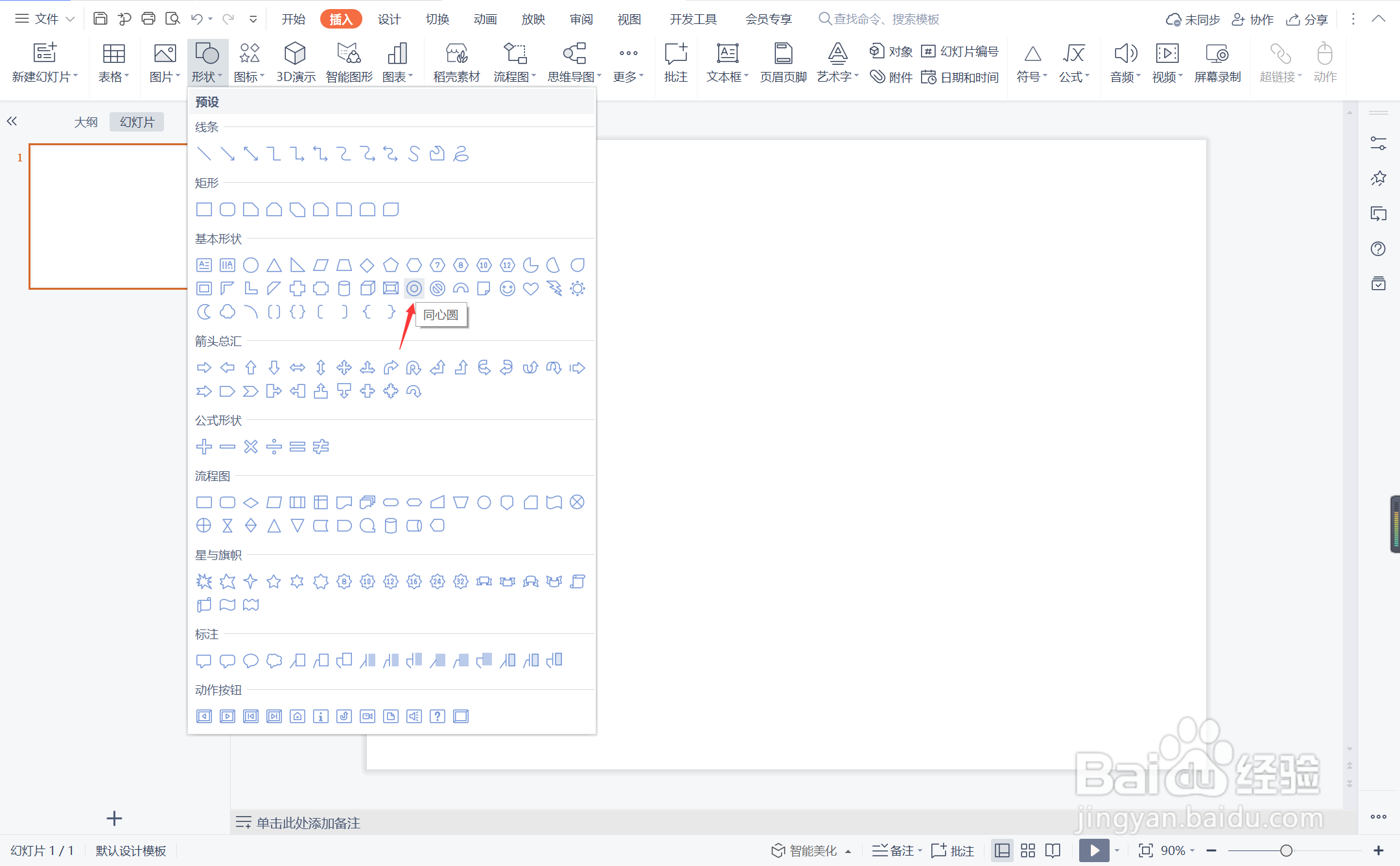1400x866 pixels.
Task: Choose the division formula shape
Action: pos(274,447)
